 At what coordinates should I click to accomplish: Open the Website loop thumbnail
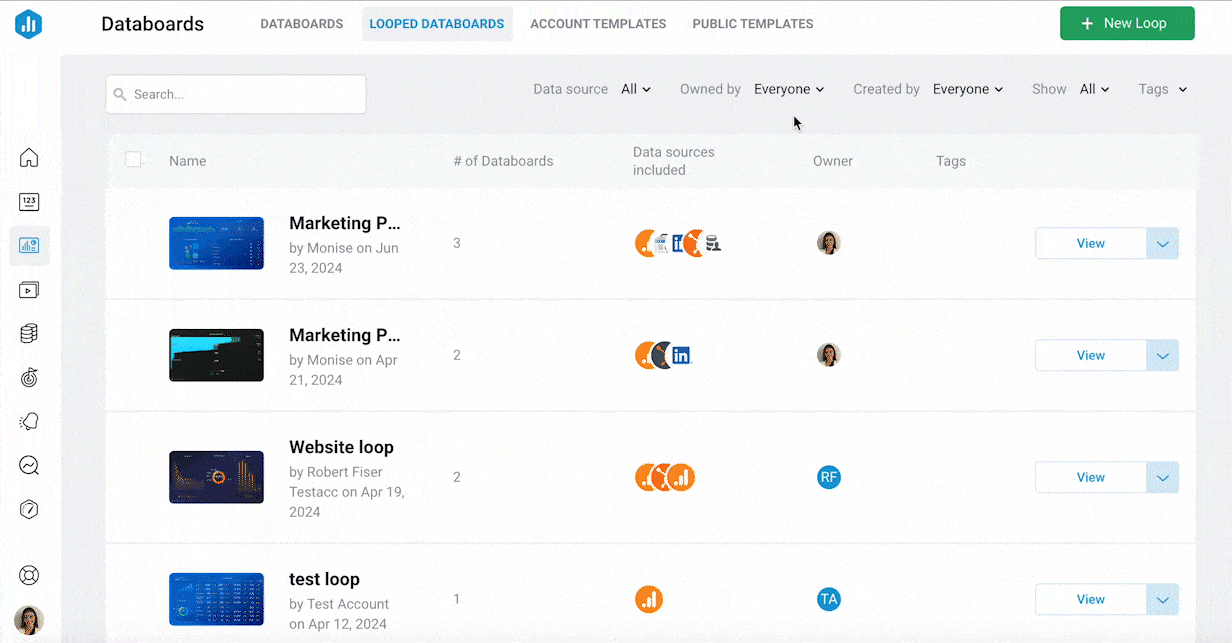(216, 477)
